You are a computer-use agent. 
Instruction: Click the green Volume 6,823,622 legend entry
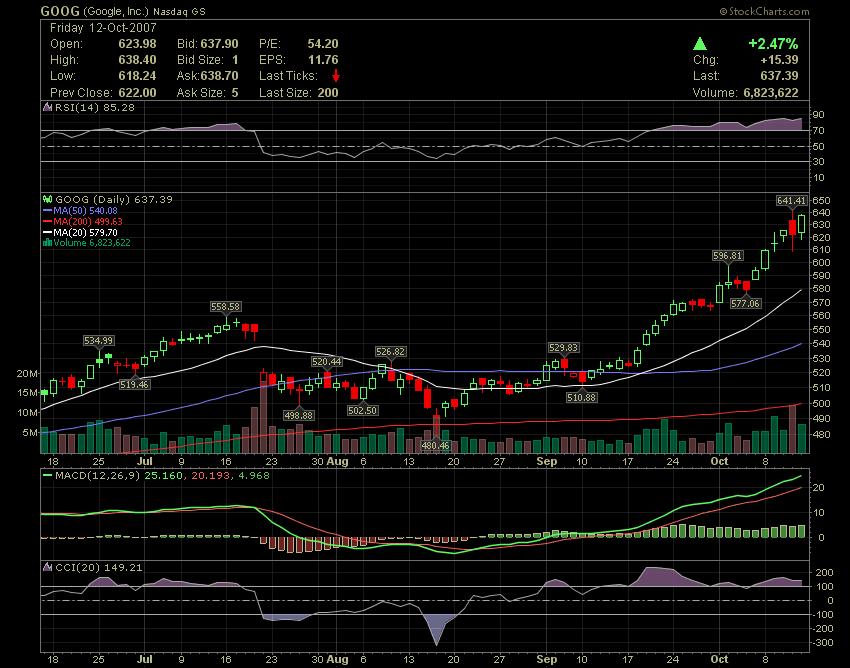point(92,242)
